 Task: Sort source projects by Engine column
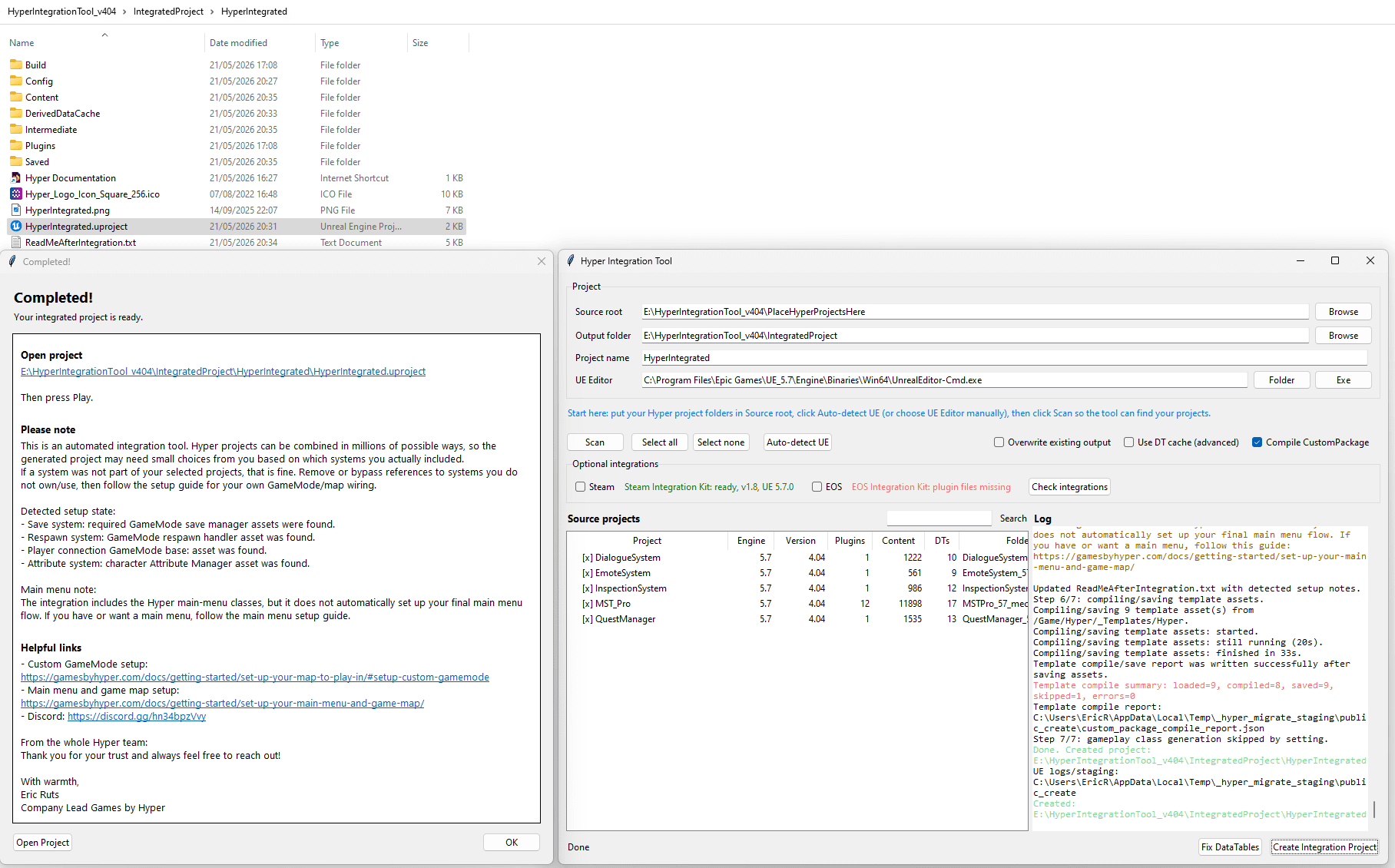coord(751,541)
